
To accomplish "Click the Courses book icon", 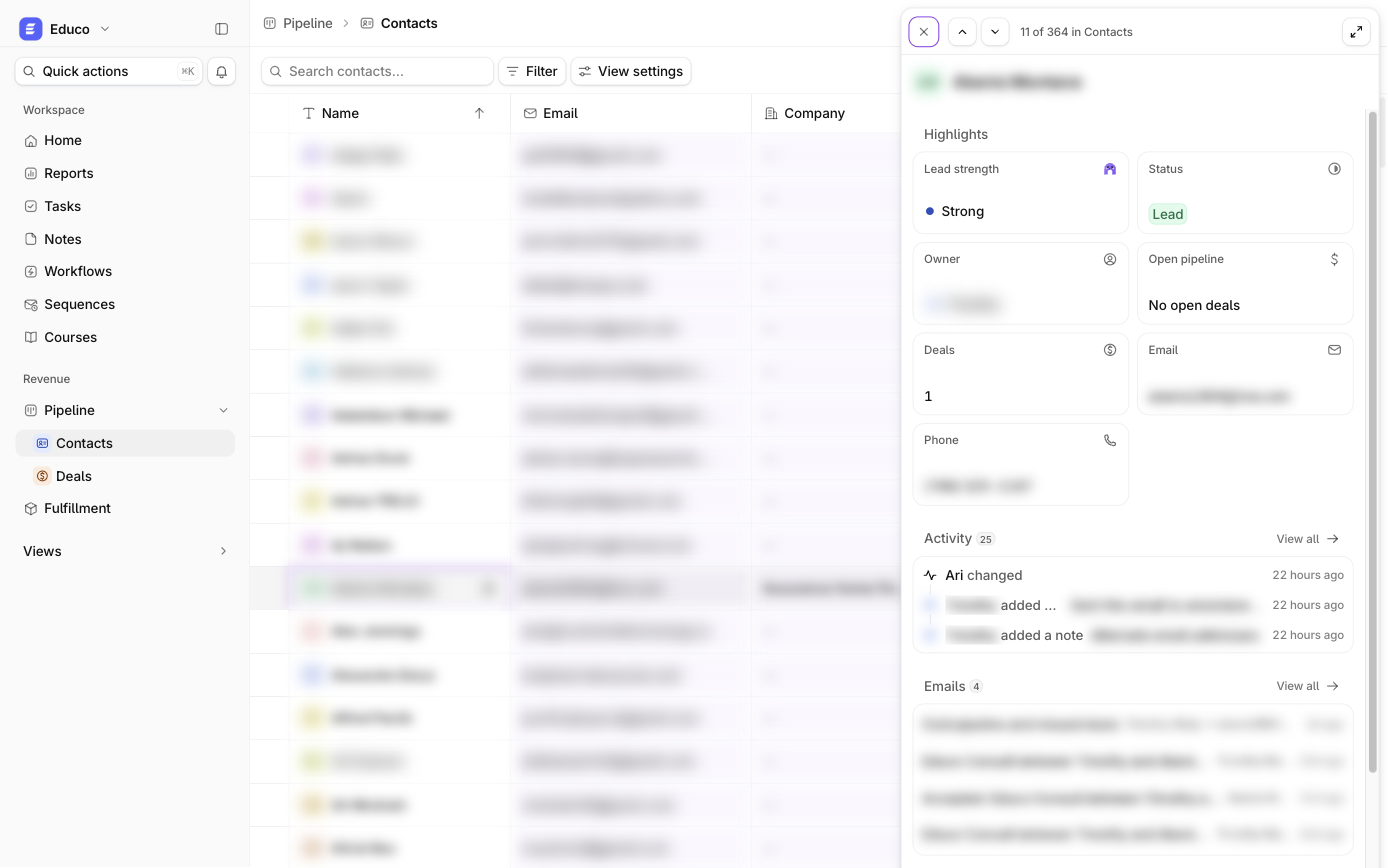I will tap(31, 337).
